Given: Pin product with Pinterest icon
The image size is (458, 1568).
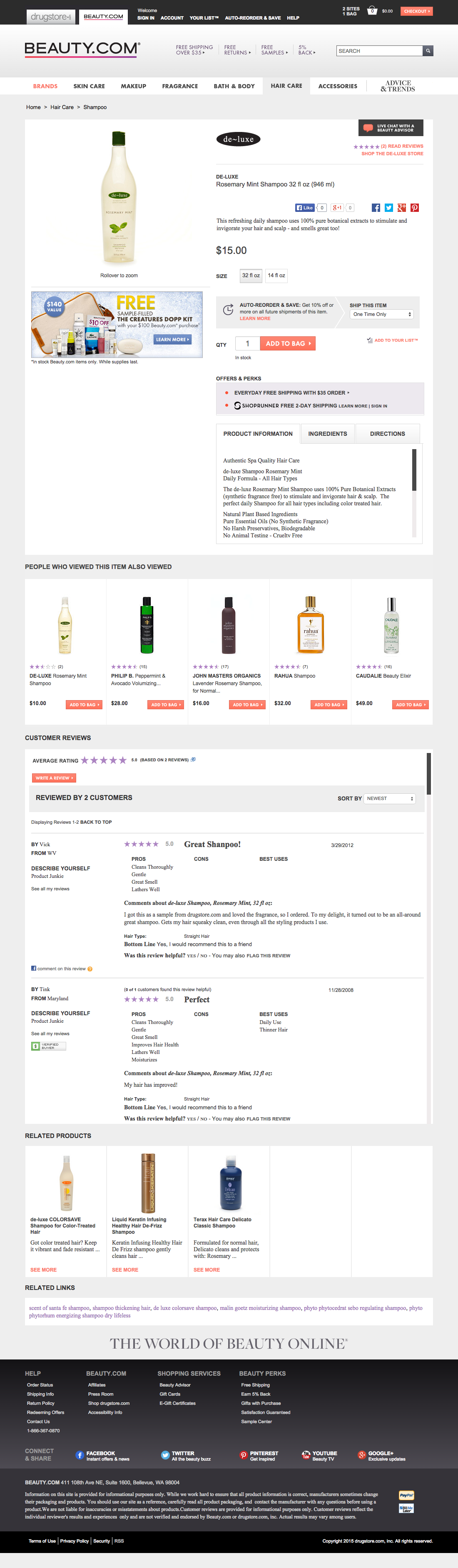Looking at the screenshot, I should coord(415,208).
